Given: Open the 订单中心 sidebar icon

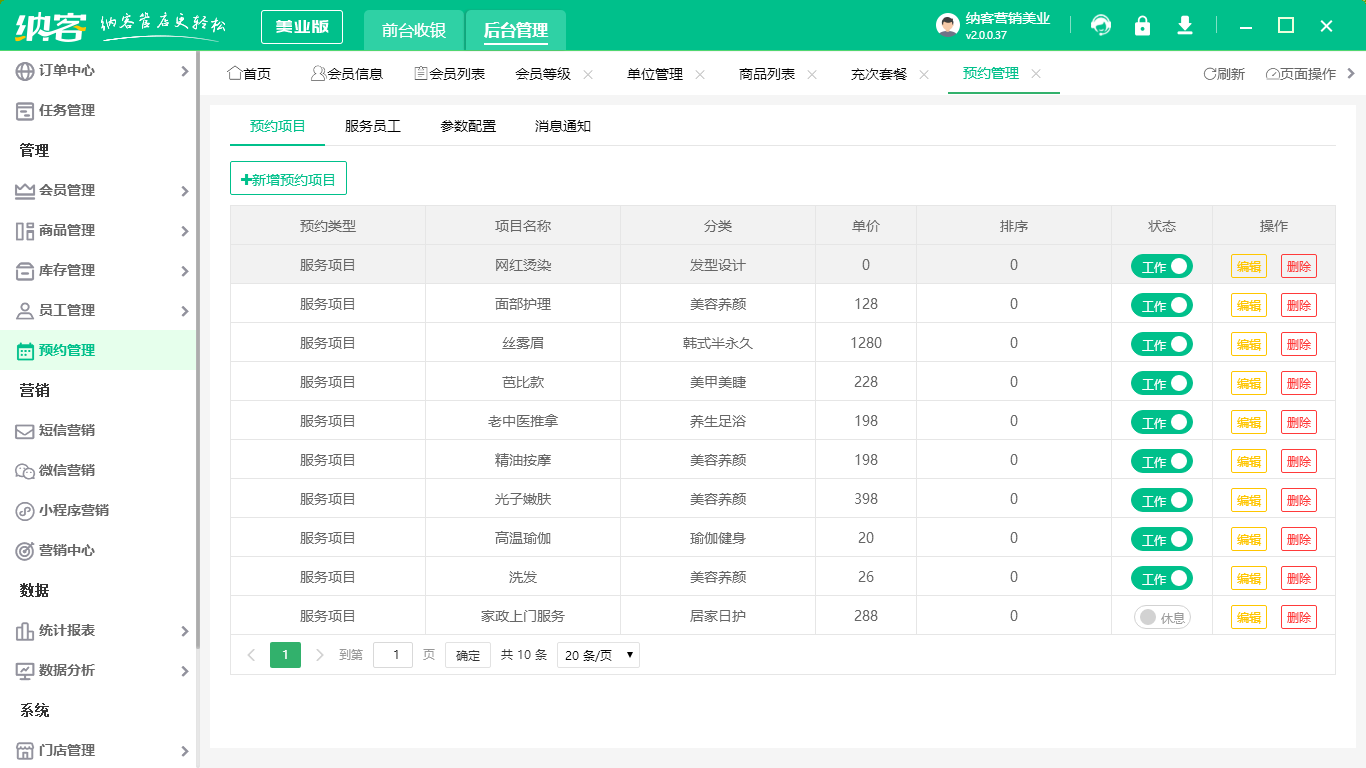Looking at the screenshot, I should pos(22,71).
